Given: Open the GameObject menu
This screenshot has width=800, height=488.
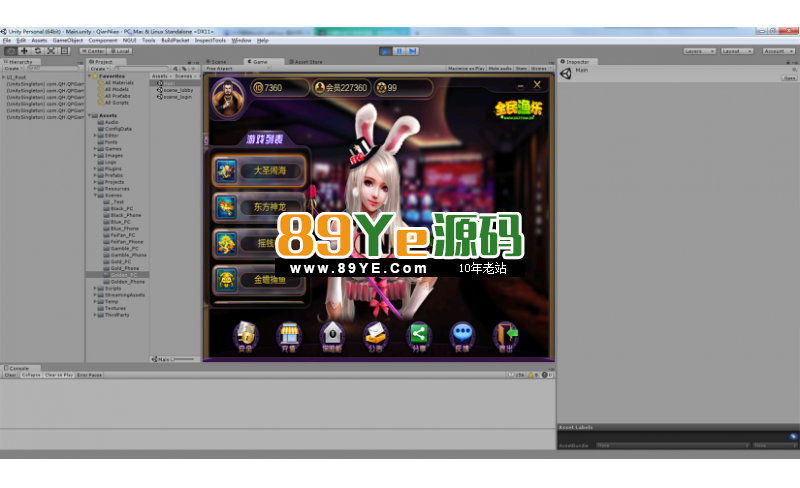Looking at the screenshot, I should coord(67,40).
